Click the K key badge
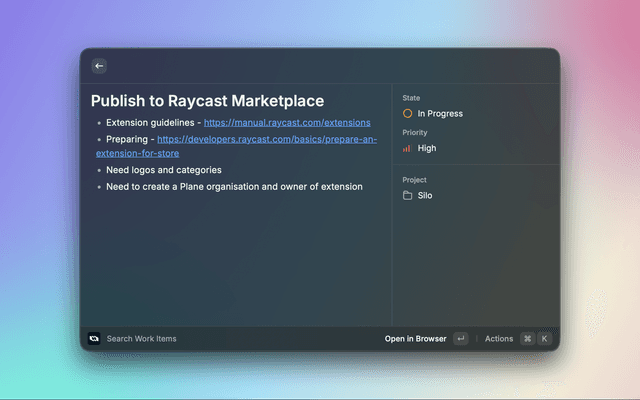Screen dimensions: 640x400 (545, 339)
